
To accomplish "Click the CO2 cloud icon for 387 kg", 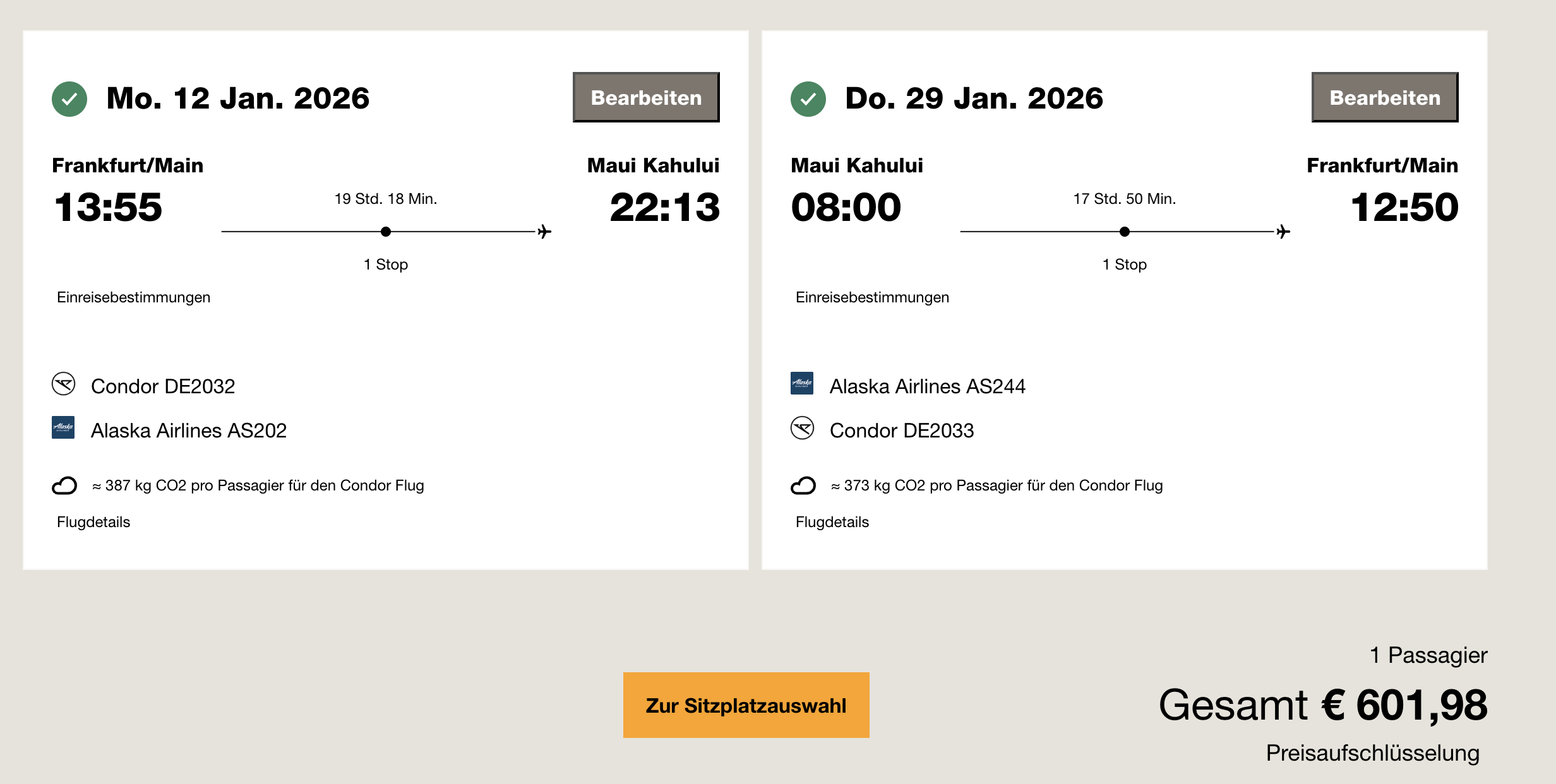I will [64, 485].
